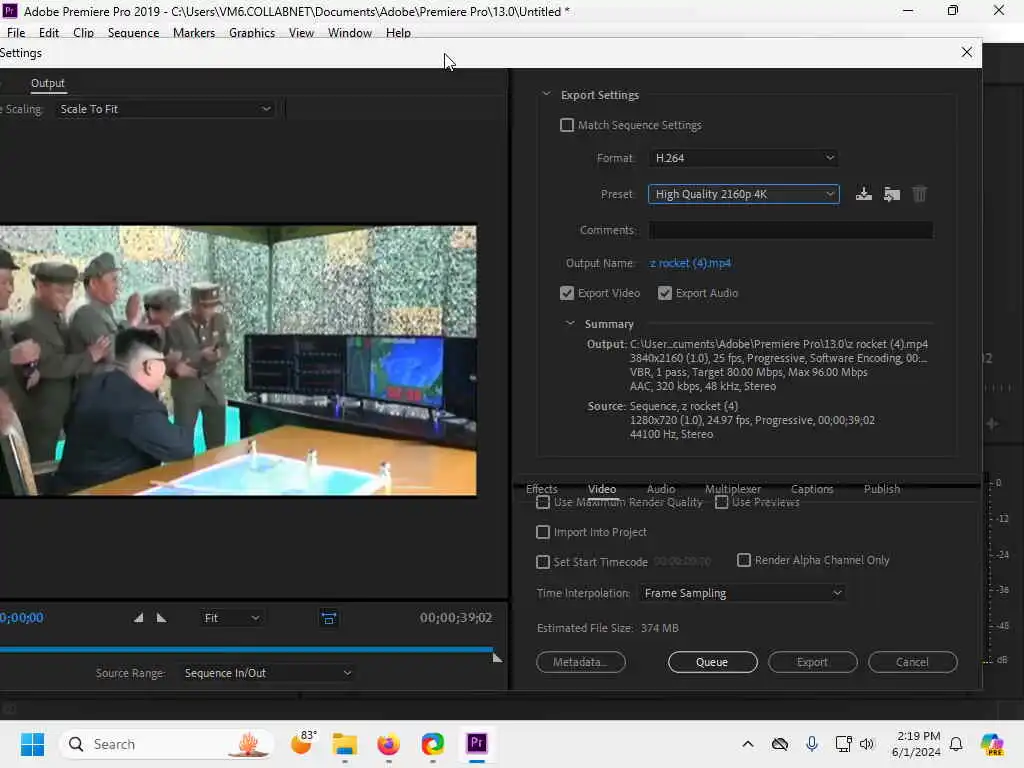Screen dimensions: 1024x768
Task: Toggle aspect ratio correction icon
Action: [x=328, y=618]
